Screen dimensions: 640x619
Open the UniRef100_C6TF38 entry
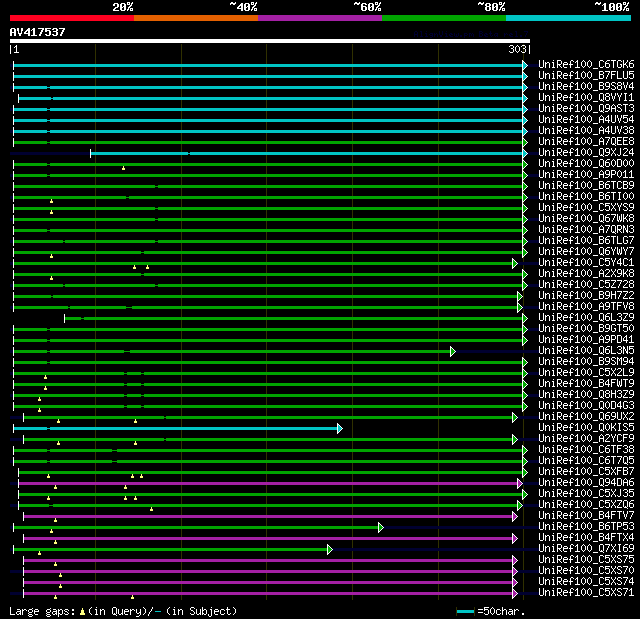point(586,450)
